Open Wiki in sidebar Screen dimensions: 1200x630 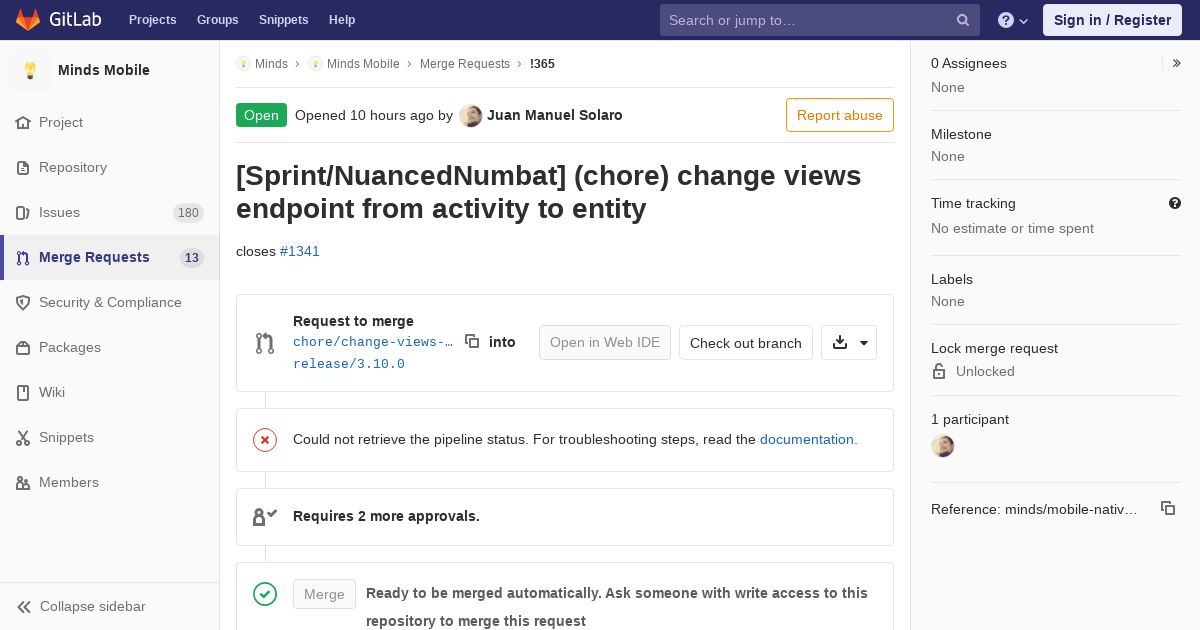110,392
